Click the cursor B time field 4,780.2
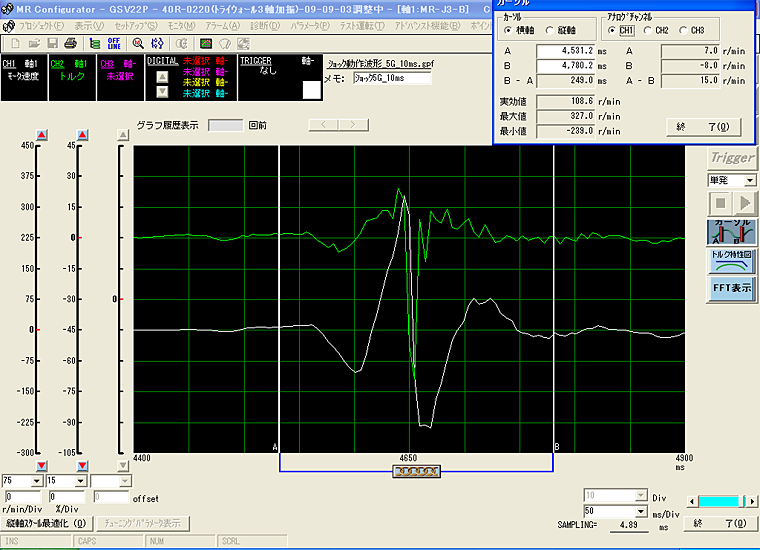Image resolution: width=760 pixels, height=550 pixels. [x=565, y=65]
